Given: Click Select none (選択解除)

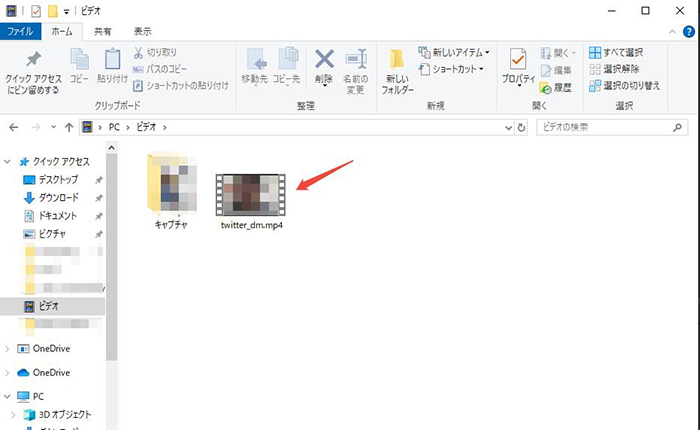Looking at the screenshot, I should tap(614, 69).
